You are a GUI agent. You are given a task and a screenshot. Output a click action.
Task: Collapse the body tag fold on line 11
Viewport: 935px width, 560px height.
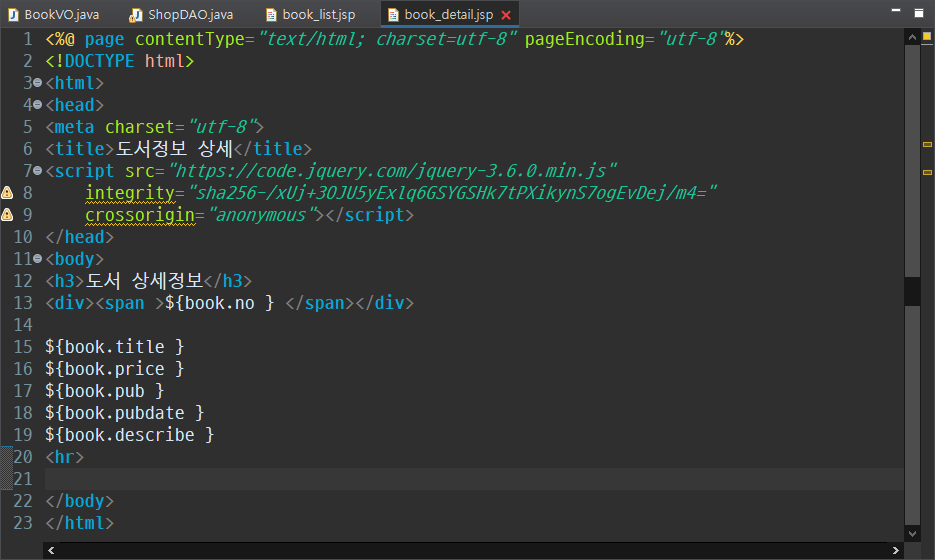tap(38, 259)
